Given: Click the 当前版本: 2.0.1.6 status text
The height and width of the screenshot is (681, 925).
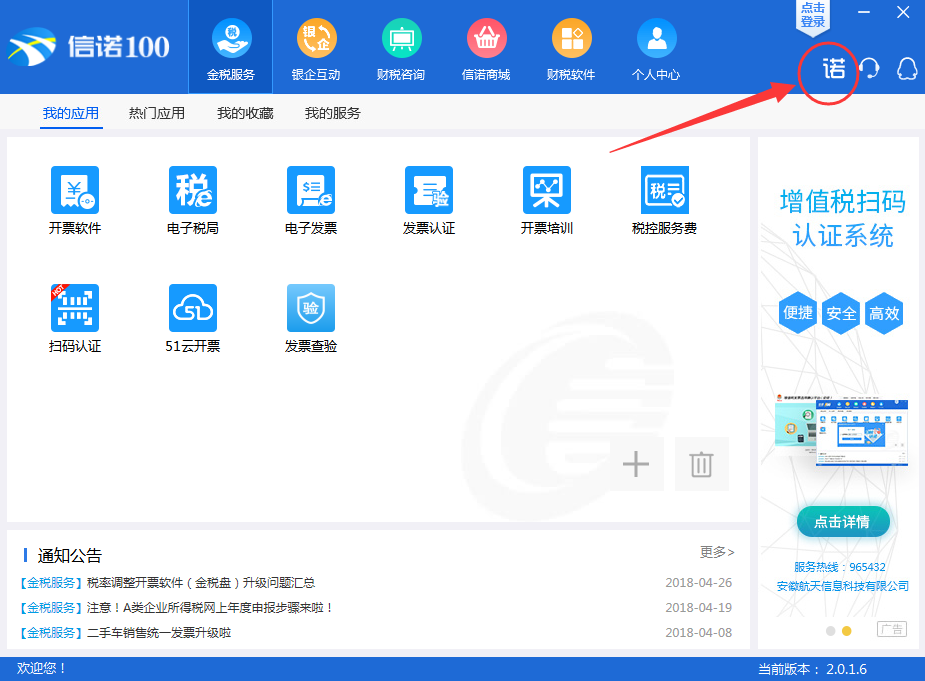Looking at the screenshot, I should 812,669.
